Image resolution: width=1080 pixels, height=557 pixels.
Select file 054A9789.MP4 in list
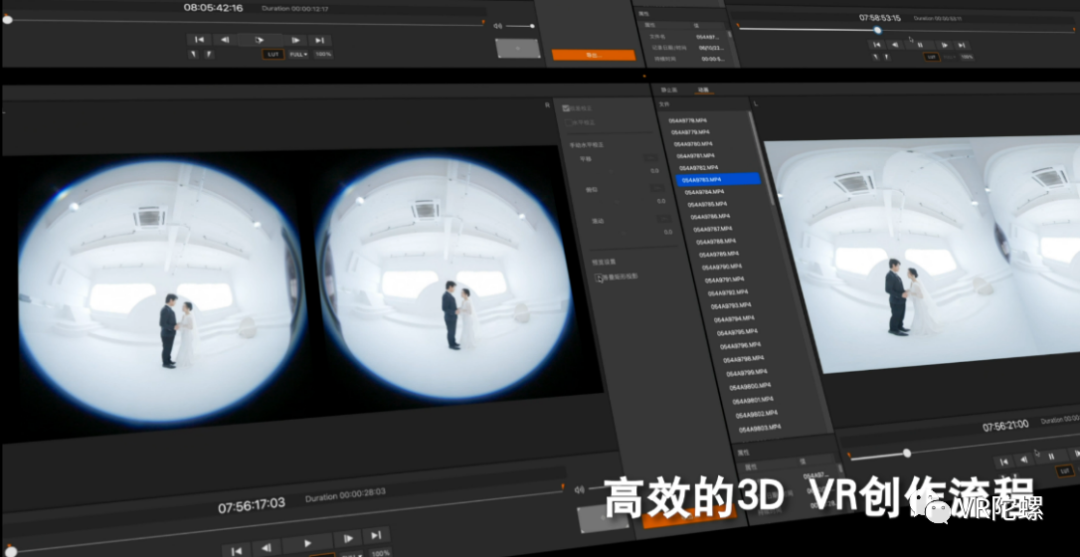719,253
